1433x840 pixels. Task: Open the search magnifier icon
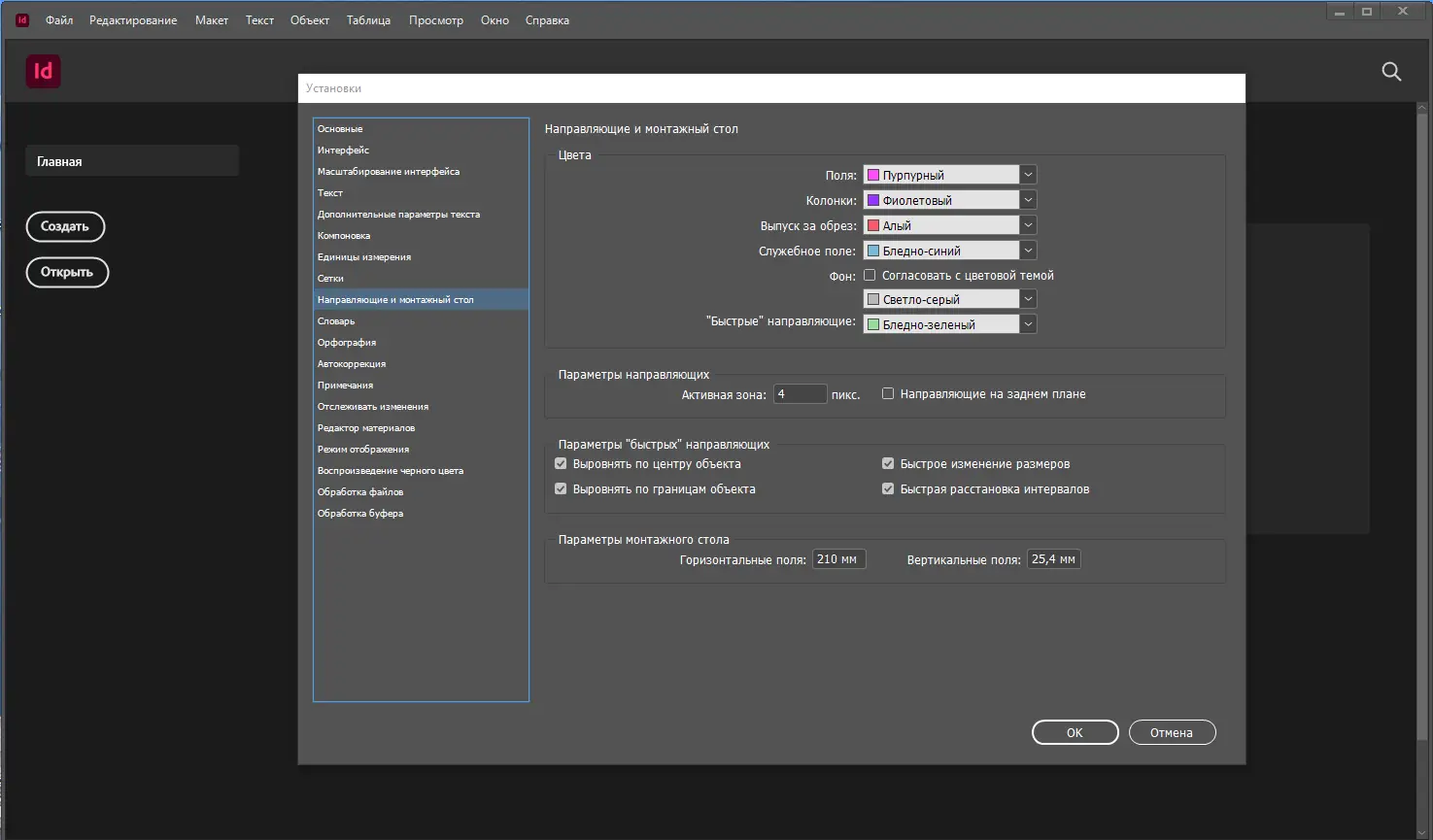pos(1391,71)
